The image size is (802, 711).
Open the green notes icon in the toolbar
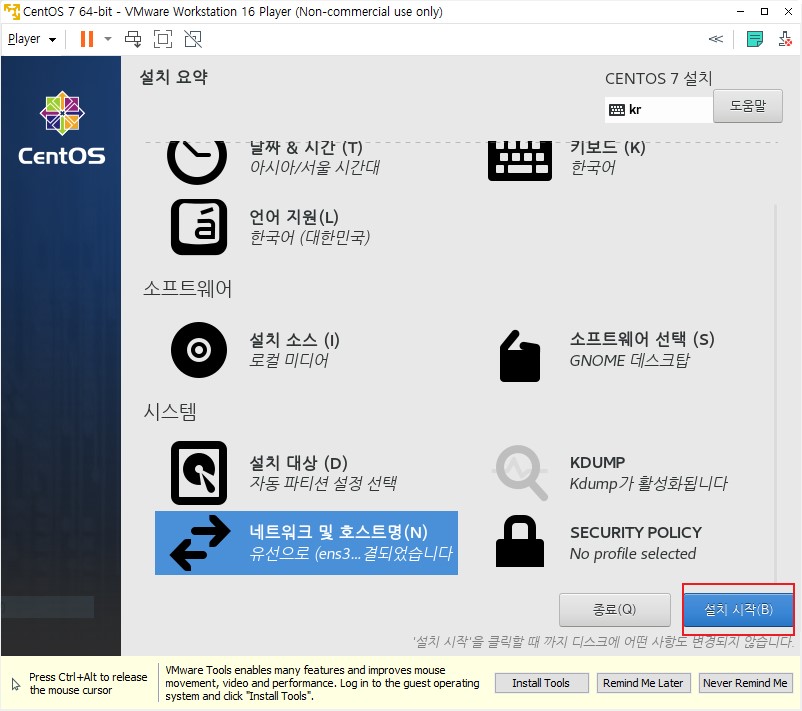(x=754, y=39)
